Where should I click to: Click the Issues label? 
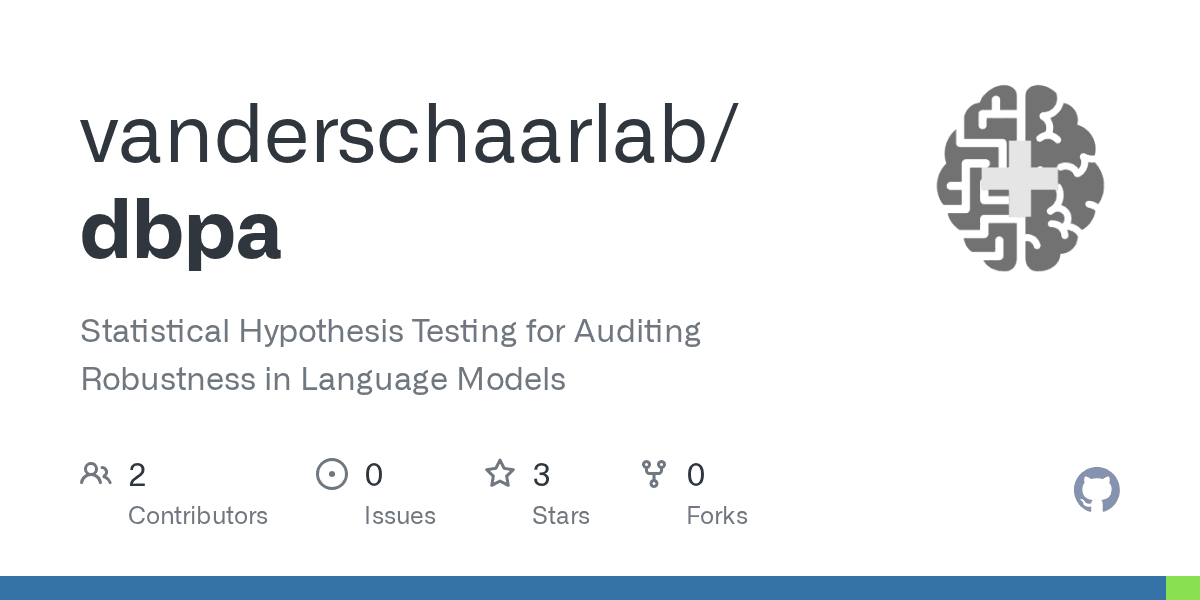pos(400,516)
